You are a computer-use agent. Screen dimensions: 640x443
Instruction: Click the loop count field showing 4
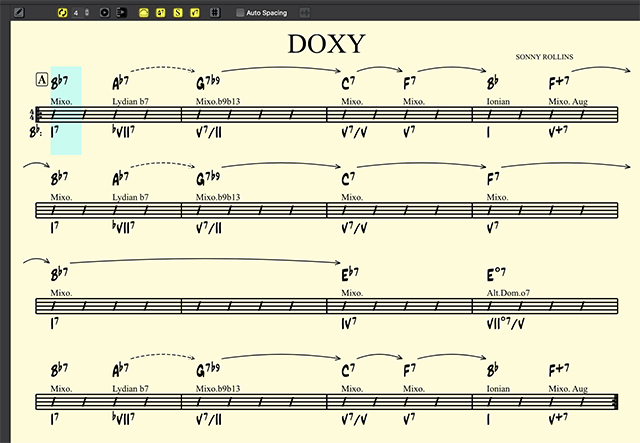coord(77,13)
